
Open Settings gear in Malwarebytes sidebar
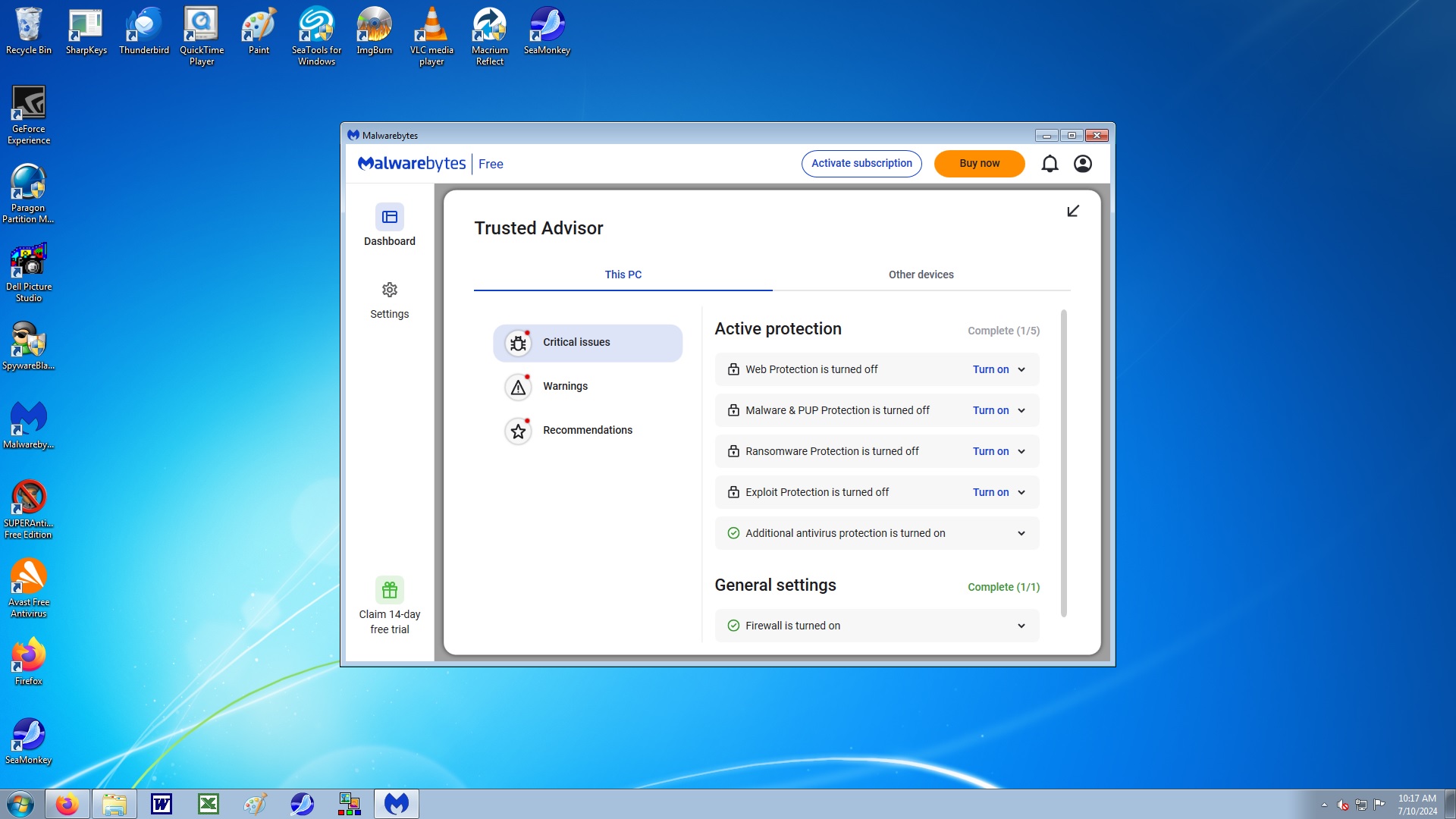390,290
